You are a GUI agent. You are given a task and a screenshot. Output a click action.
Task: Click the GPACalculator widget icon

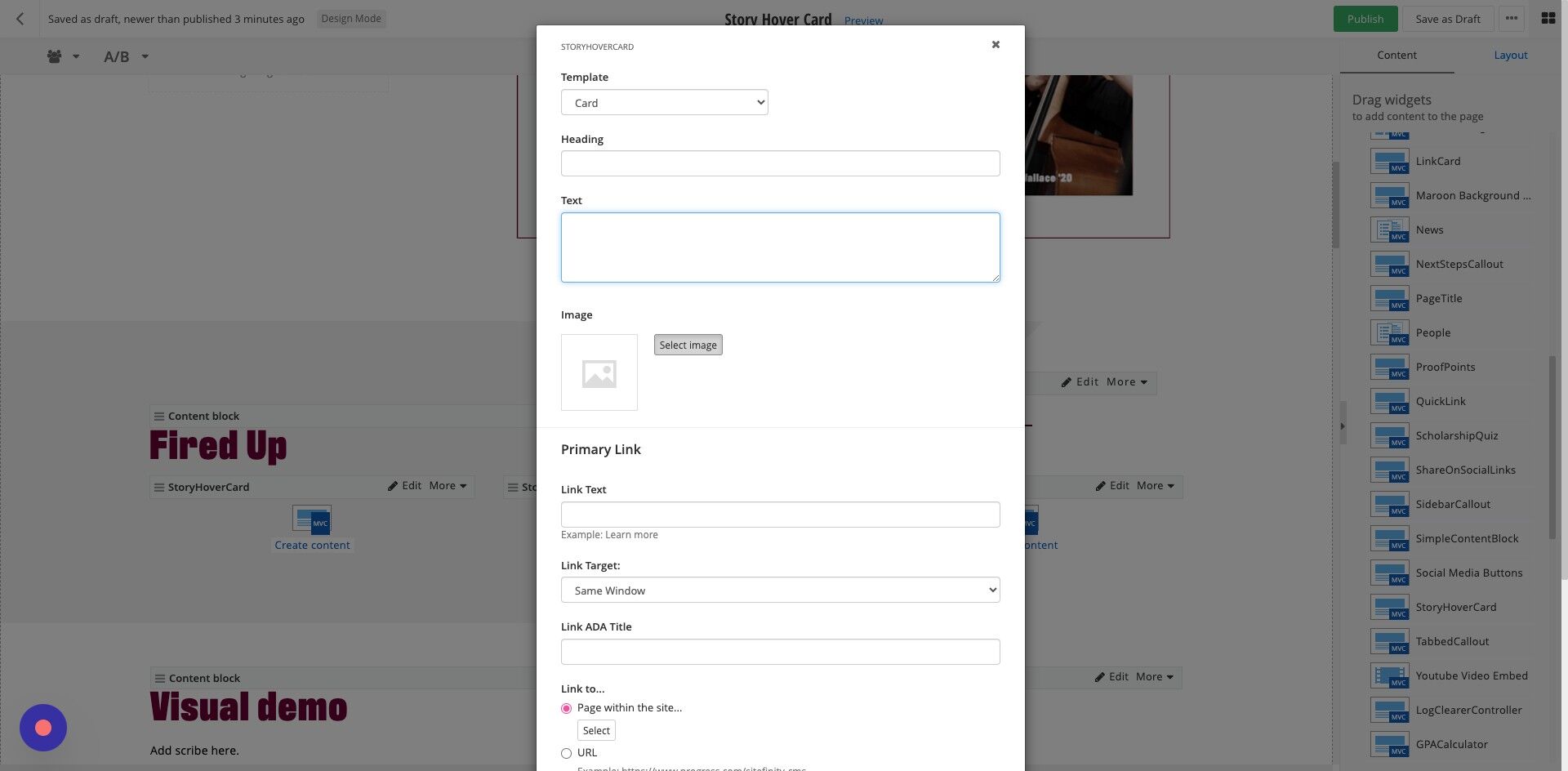(x=1390, y=745)
